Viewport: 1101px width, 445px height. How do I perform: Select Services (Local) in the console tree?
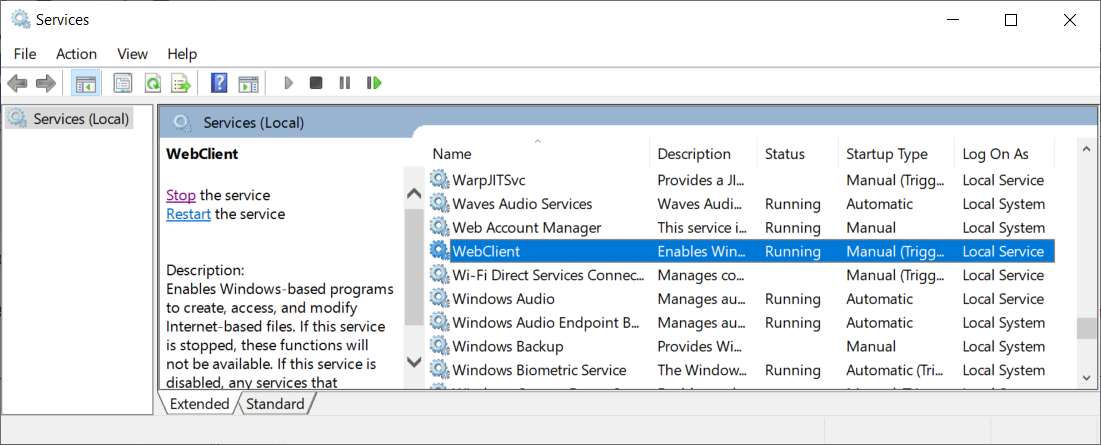pos(70,119)
